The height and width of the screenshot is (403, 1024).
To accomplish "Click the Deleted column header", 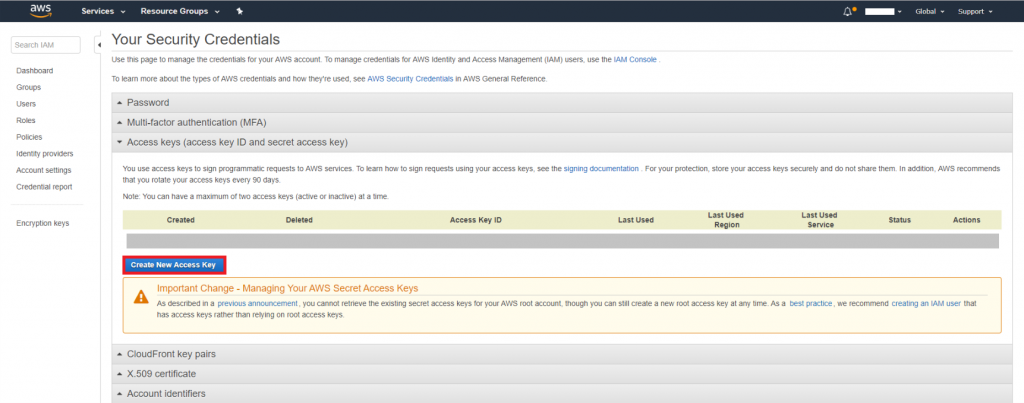I will pos(299,220).
